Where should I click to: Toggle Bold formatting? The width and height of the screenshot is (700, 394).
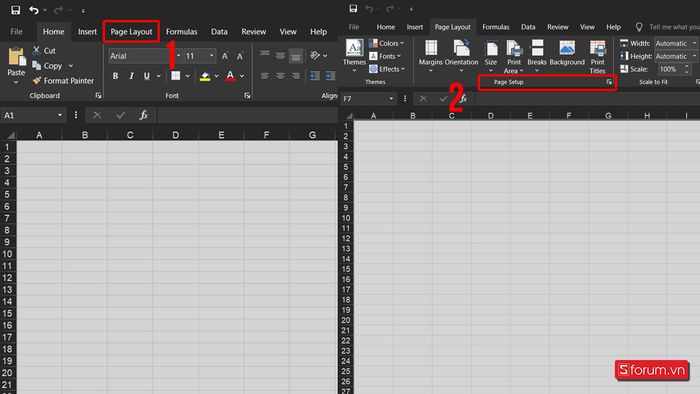point(115,76)
